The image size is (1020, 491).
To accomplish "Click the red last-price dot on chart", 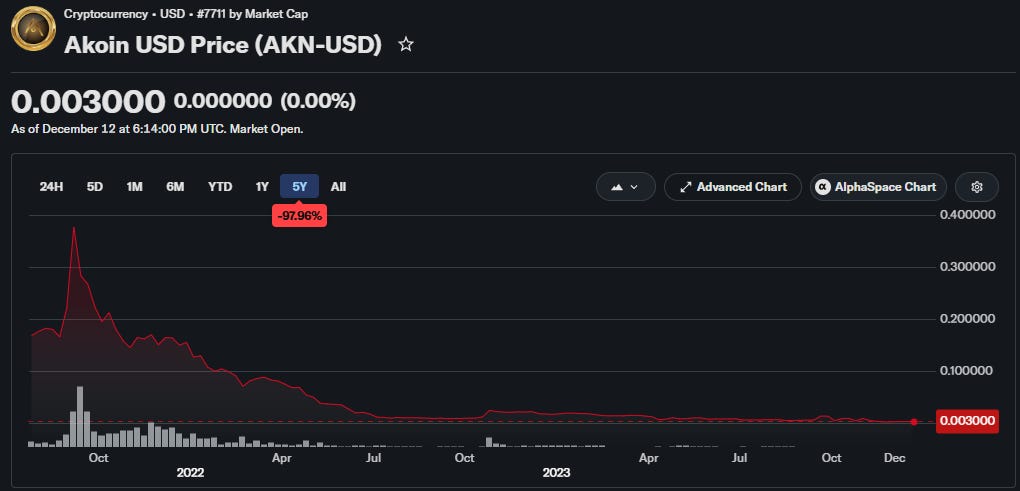I will point(914,422).
